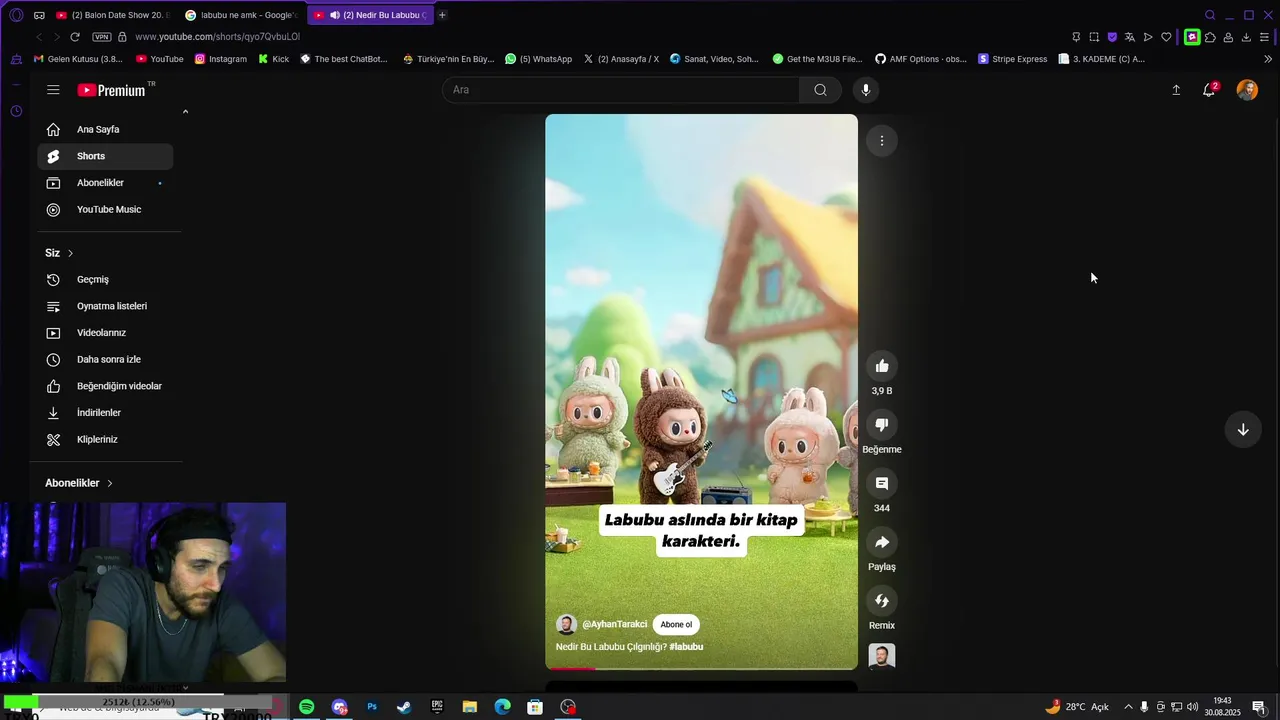Open the Stripe Express bookmark
The height and width of the screenshot is (720, 1280).
[1012, 59]
